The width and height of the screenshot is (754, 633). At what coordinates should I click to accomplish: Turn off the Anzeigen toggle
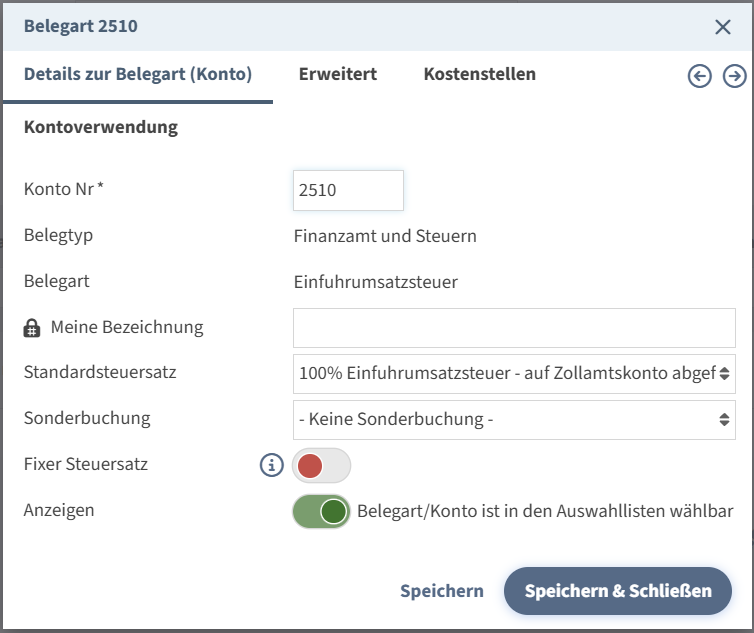pyautogui.click(x=321, y=512)
